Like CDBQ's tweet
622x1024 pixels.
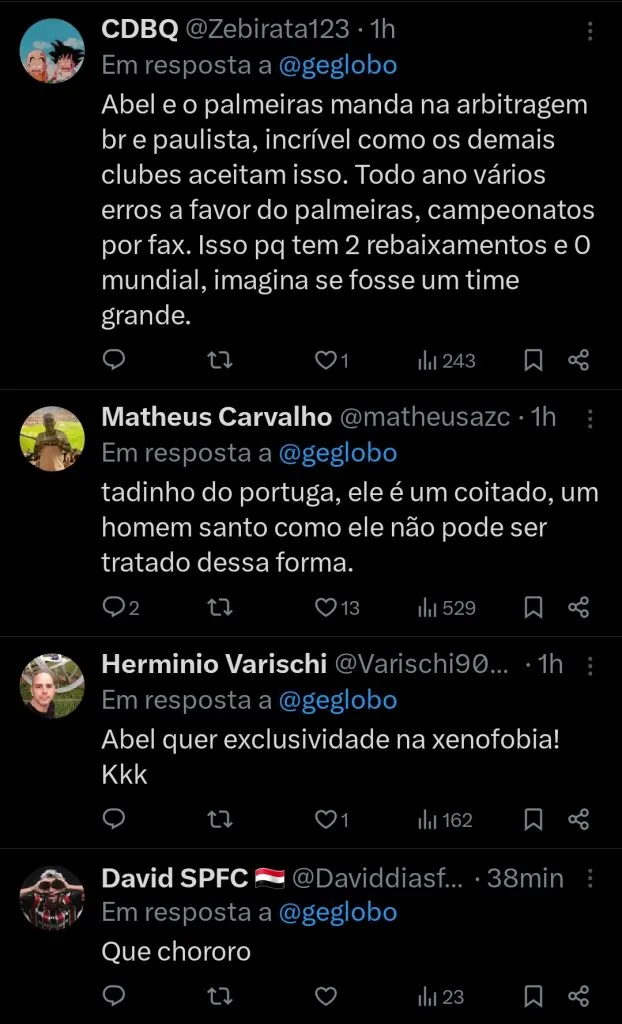325,360
